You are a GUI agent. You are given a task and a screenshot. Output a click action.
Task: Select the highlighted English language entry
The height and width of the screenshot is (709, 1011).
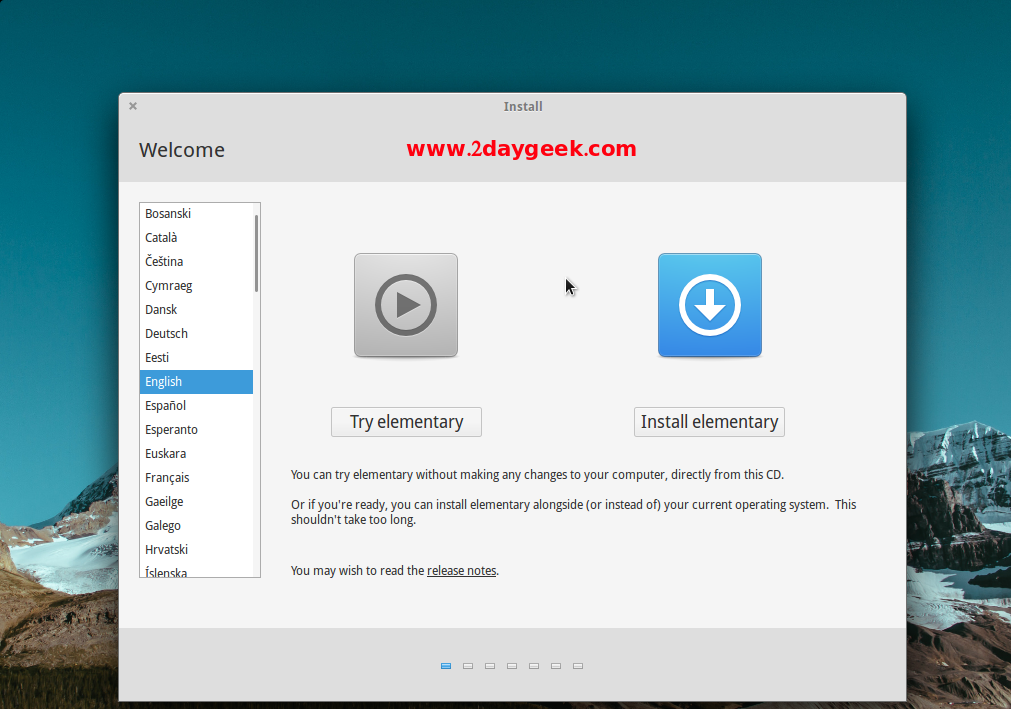(164, 382)
